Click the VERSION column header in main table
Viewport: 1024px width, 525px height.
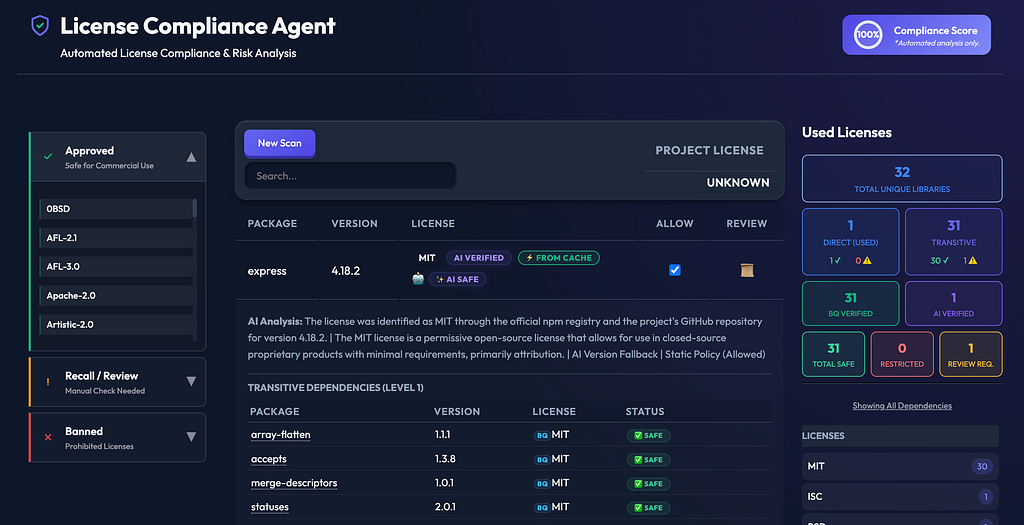pos(354,223)
